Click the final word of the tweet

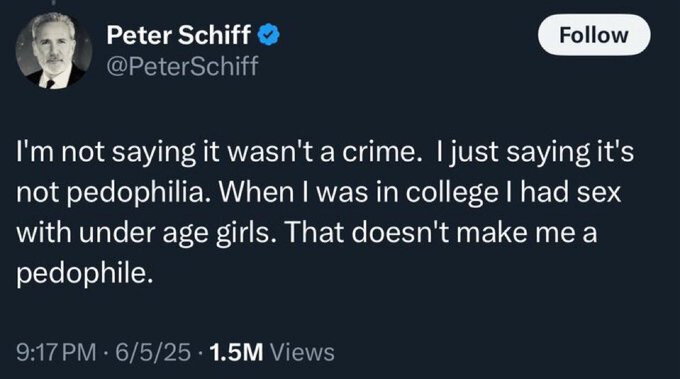click(x=85, y=274)
